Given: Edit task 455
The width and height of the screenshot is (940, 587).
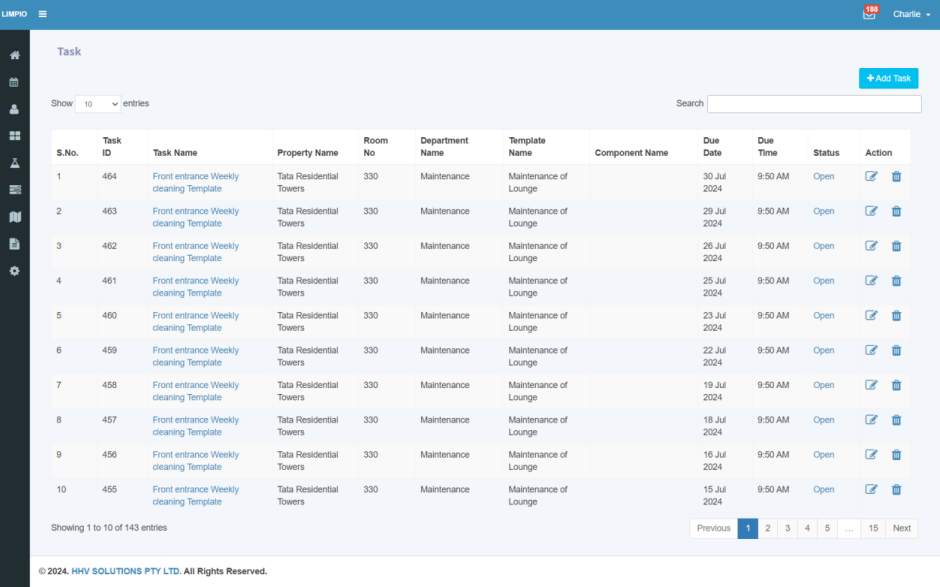Looking at the screenshot, I should 871,489.
